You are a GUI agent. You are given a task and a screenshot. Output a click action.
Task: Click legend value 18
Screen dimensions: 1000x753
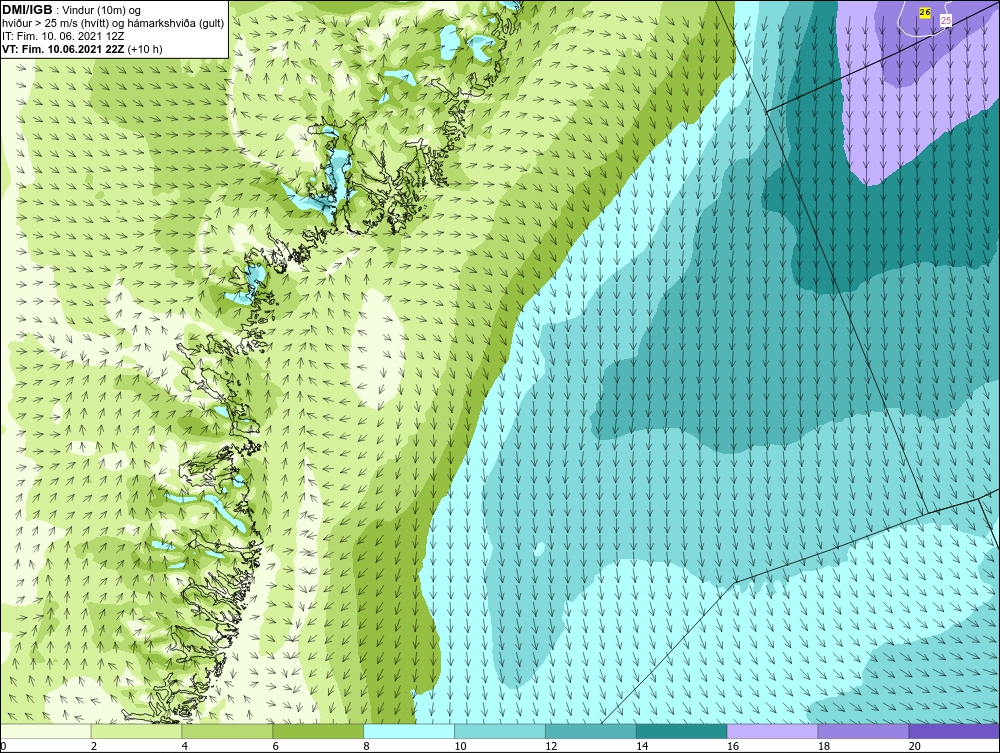[x=823, y=746]
